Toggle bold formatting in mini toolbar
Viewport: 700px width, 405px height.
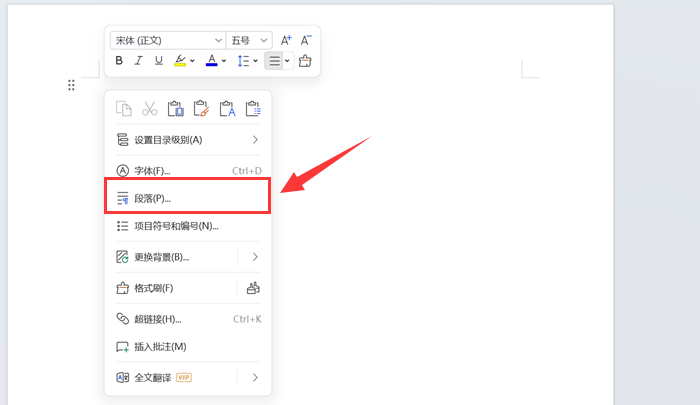click(x=119, y=61)
